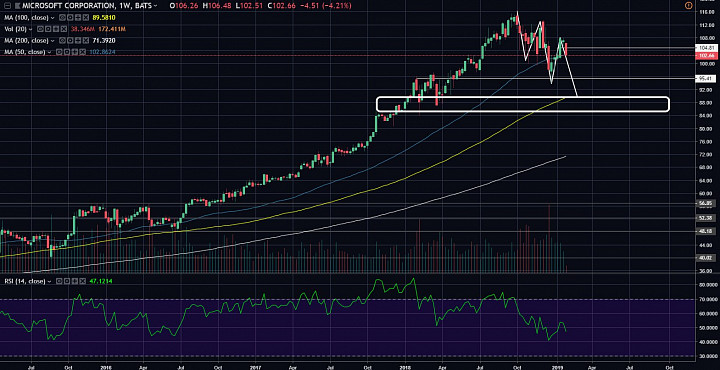Remove the RSI (14, close) indicator
This screenshot has height=370, width=720.
[x=83, y=281]
